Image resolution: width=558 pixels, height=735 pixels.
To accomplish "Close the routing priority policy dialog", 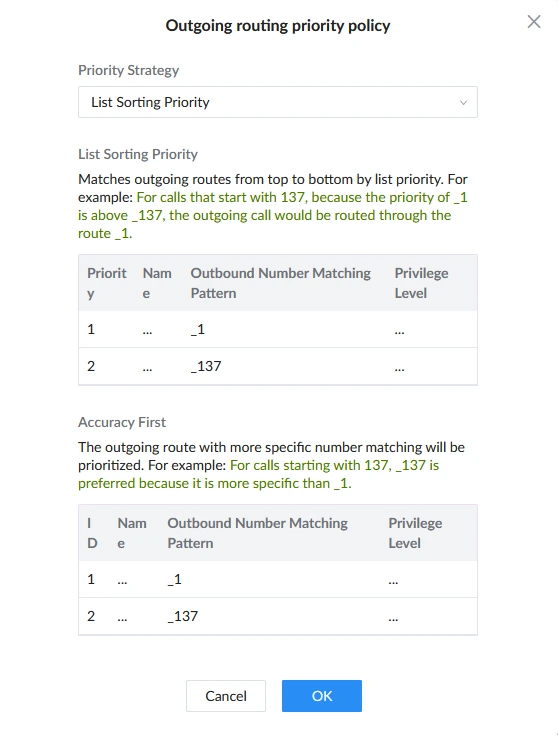I will point(534,22).
